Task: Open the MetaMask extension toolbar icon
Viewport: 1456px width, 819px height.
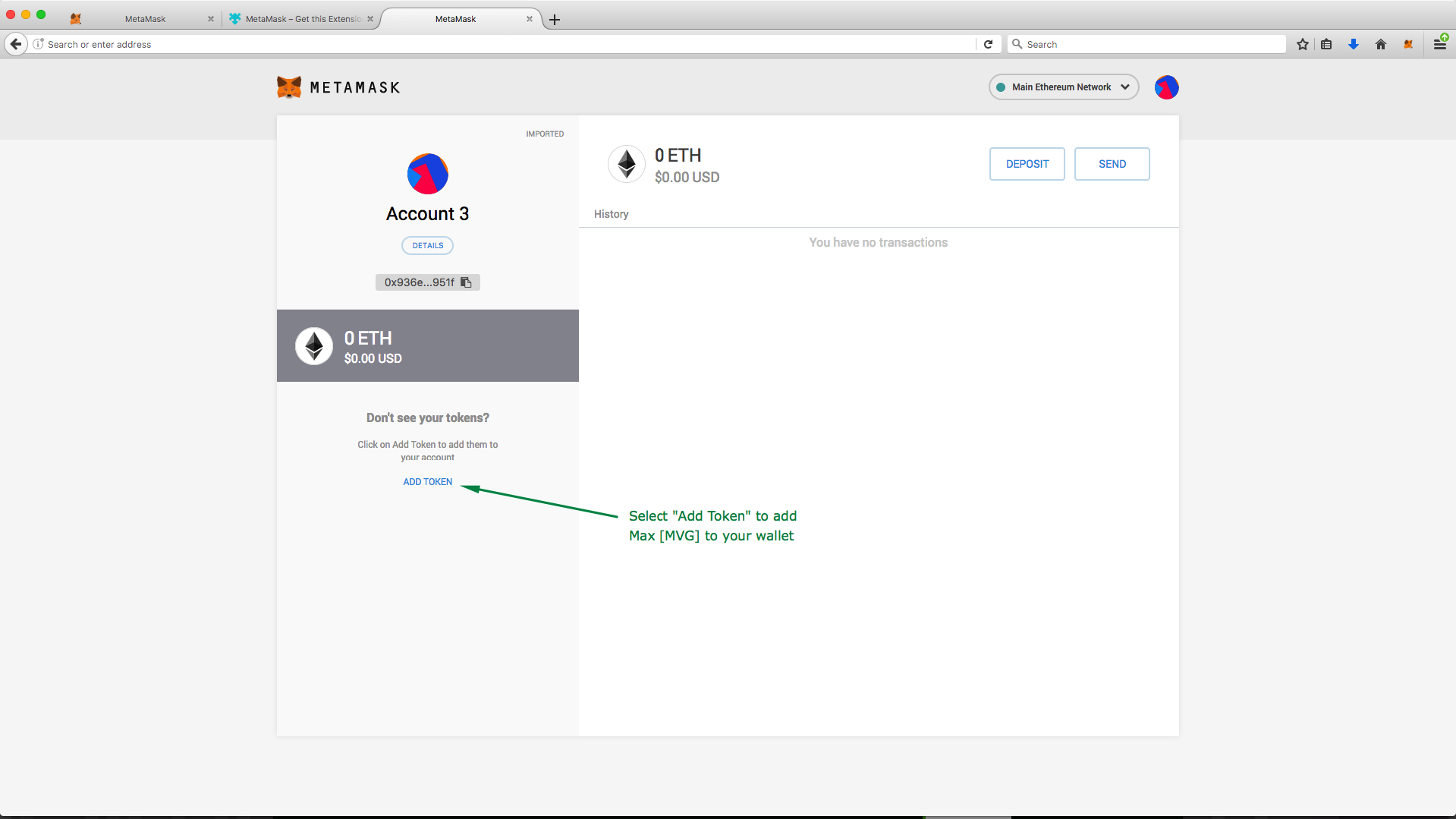Action: (1408, 44)
